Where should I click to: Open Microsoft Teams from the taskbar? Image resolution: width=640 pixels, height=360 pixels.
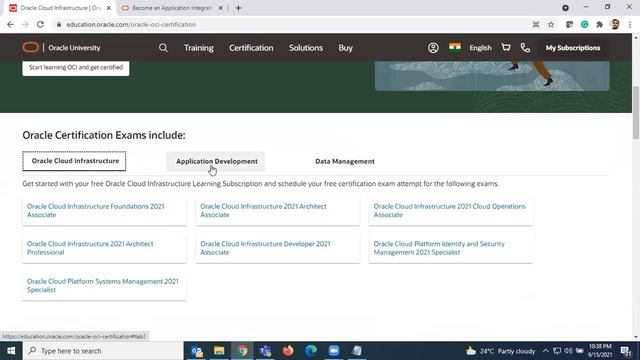[265, 351]
